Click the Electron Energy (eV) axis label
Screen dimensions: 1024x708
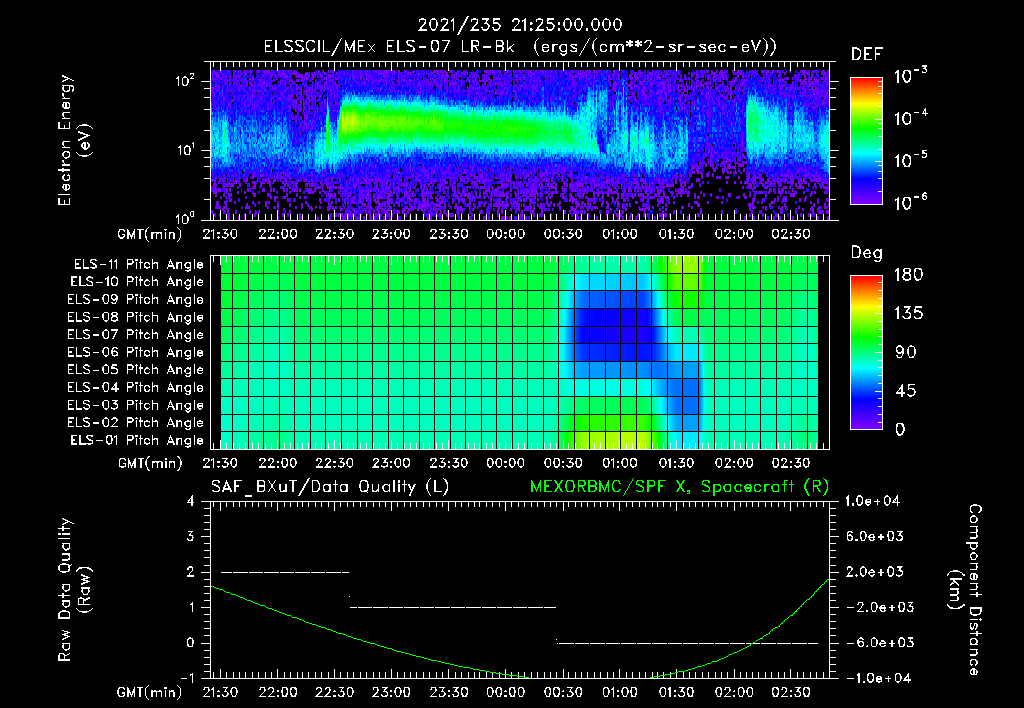pos(74,140)
